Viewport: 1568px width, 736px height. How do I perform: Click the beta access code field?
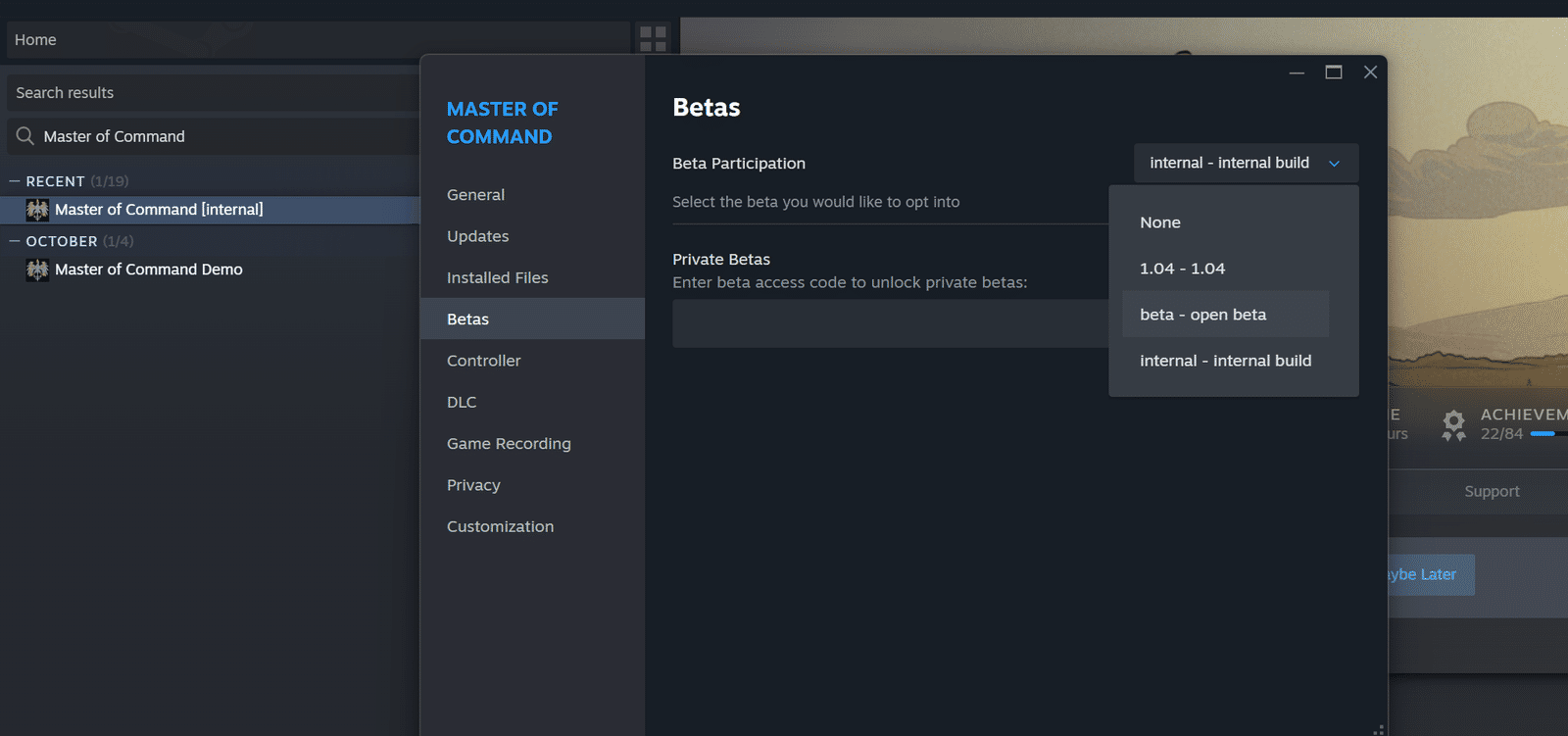(890, 323)
